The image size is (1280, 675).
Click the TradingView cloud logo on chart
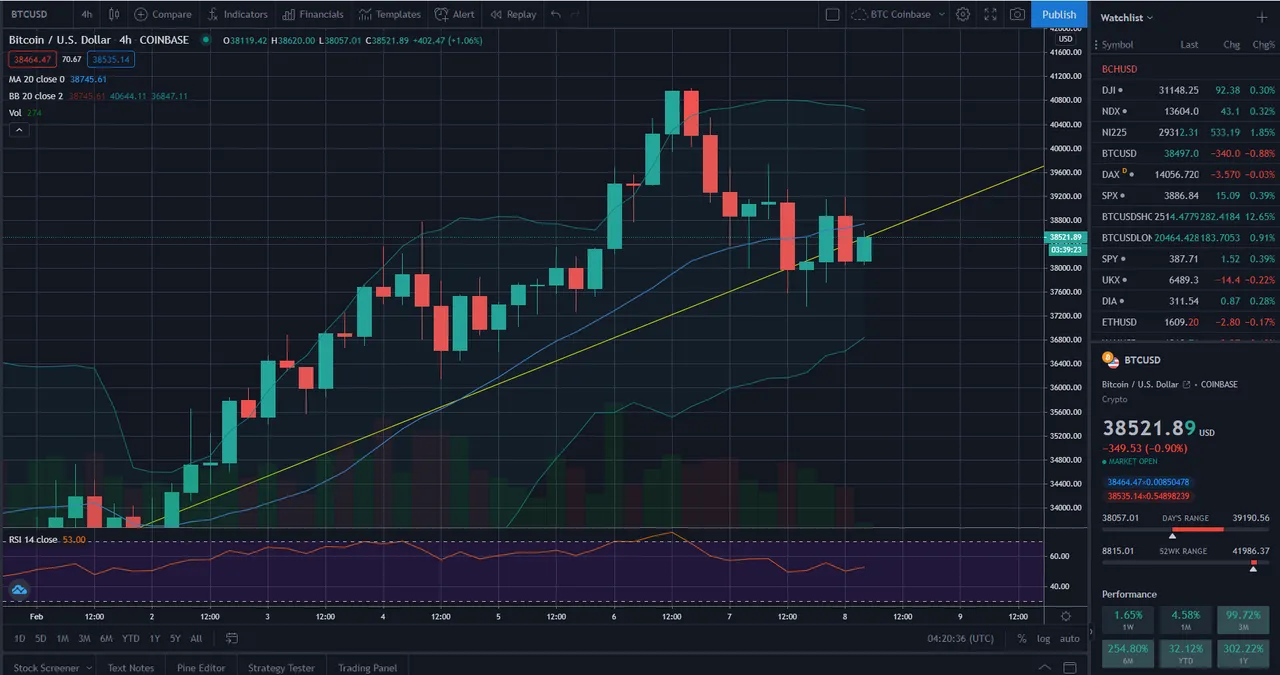[18, 590]
